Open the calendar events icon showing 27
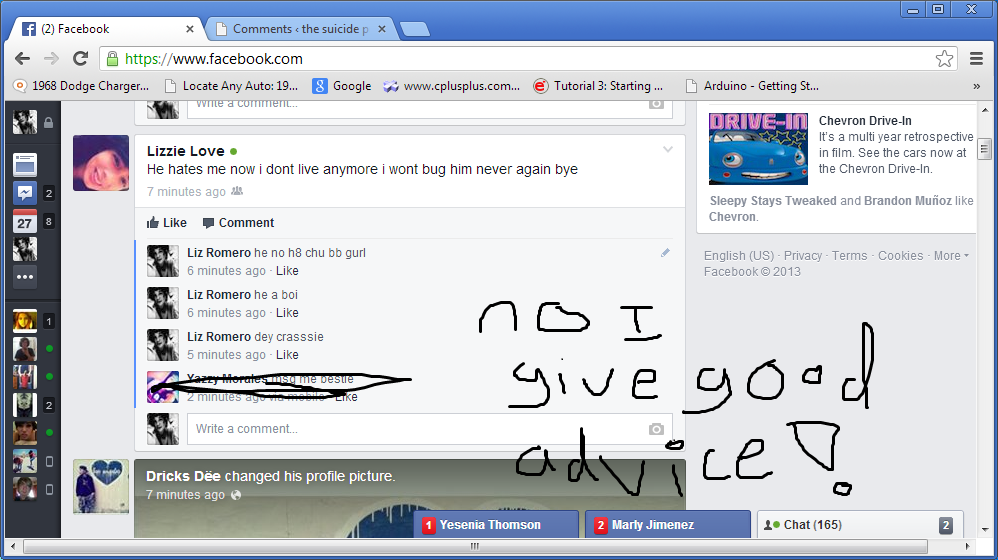998x560 pixels. click(25, 221)
